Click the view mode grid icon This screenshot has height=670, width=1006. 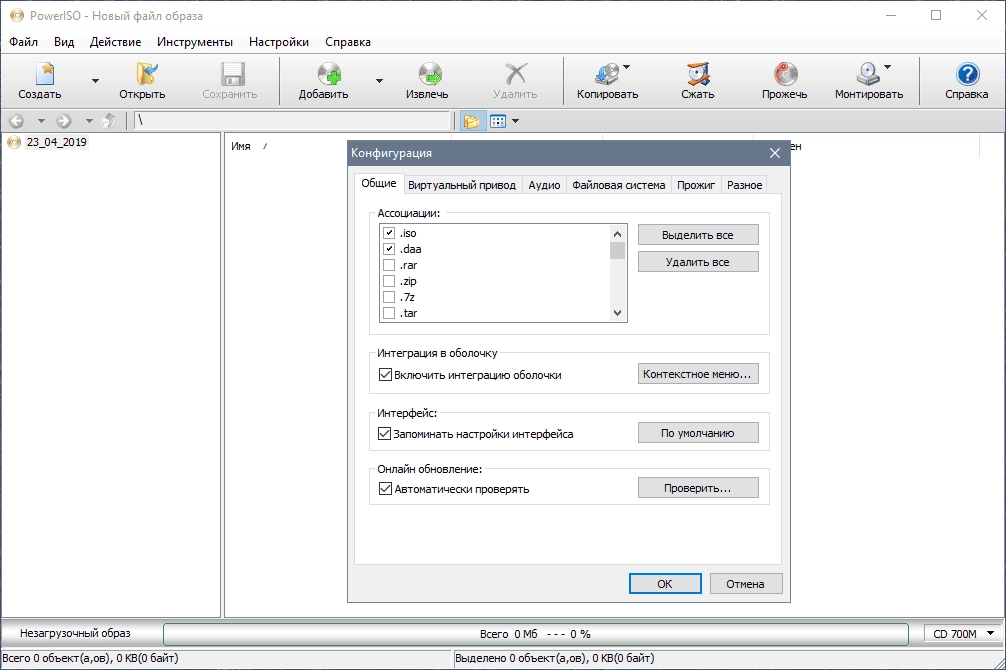pos(498,121)
